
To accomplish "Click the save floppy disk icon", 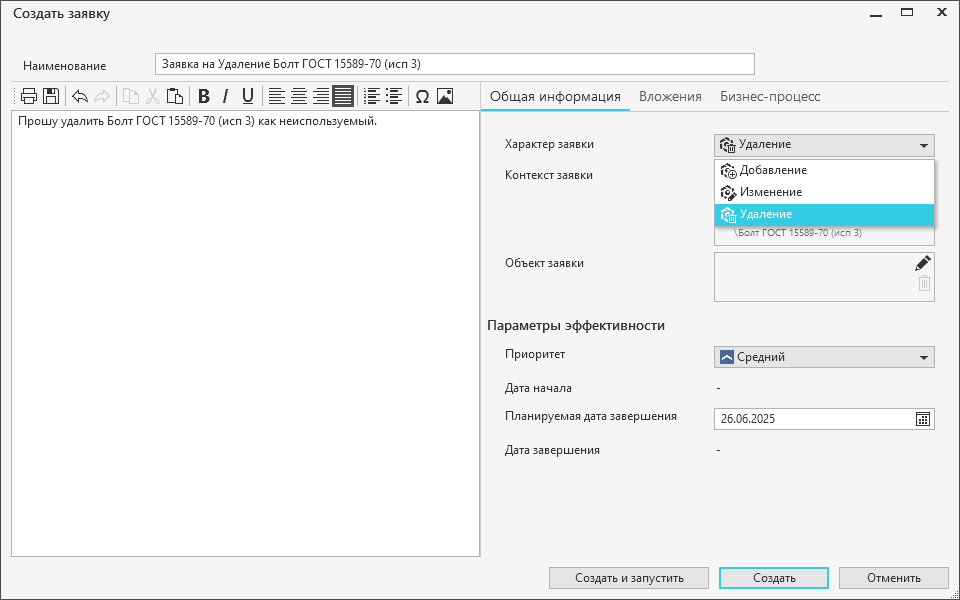I will 51,97.
